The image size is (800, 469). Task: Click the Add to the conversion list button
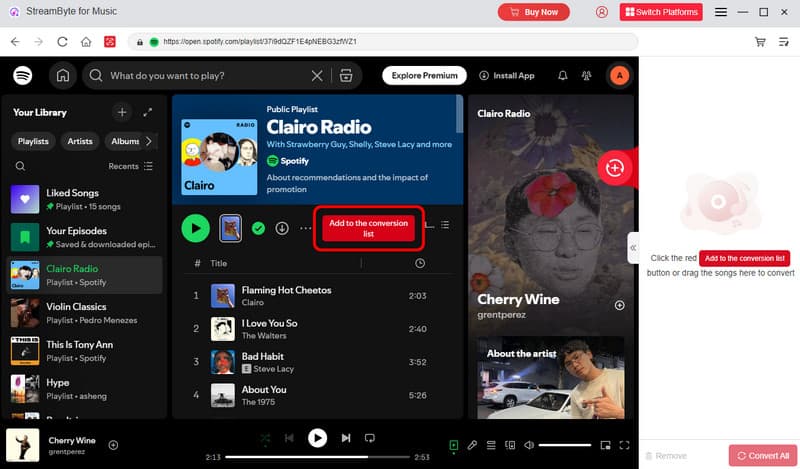click(370, 228)
